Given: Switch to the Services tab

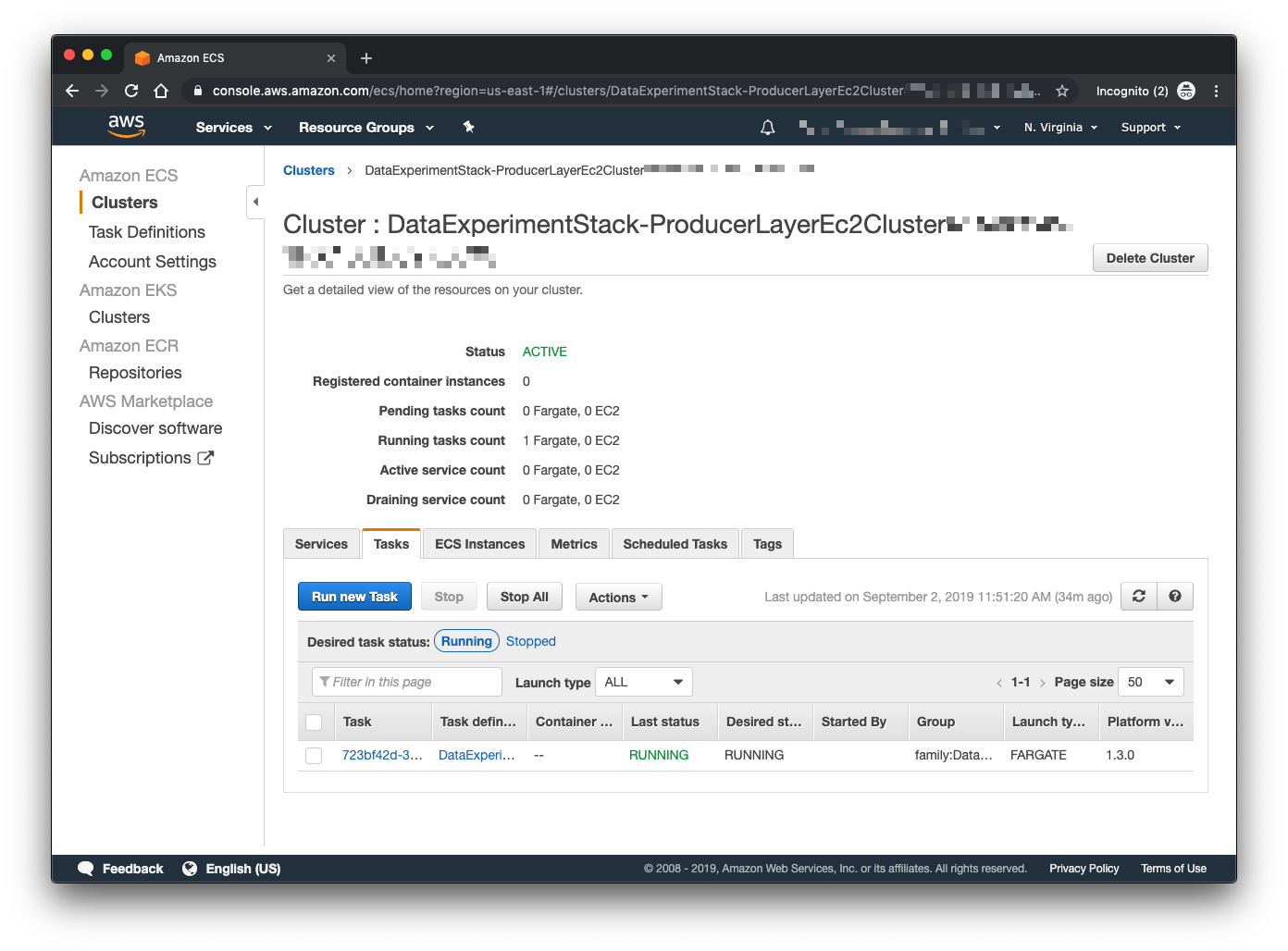Looking at the screenshot, I should tap(321, 544).
